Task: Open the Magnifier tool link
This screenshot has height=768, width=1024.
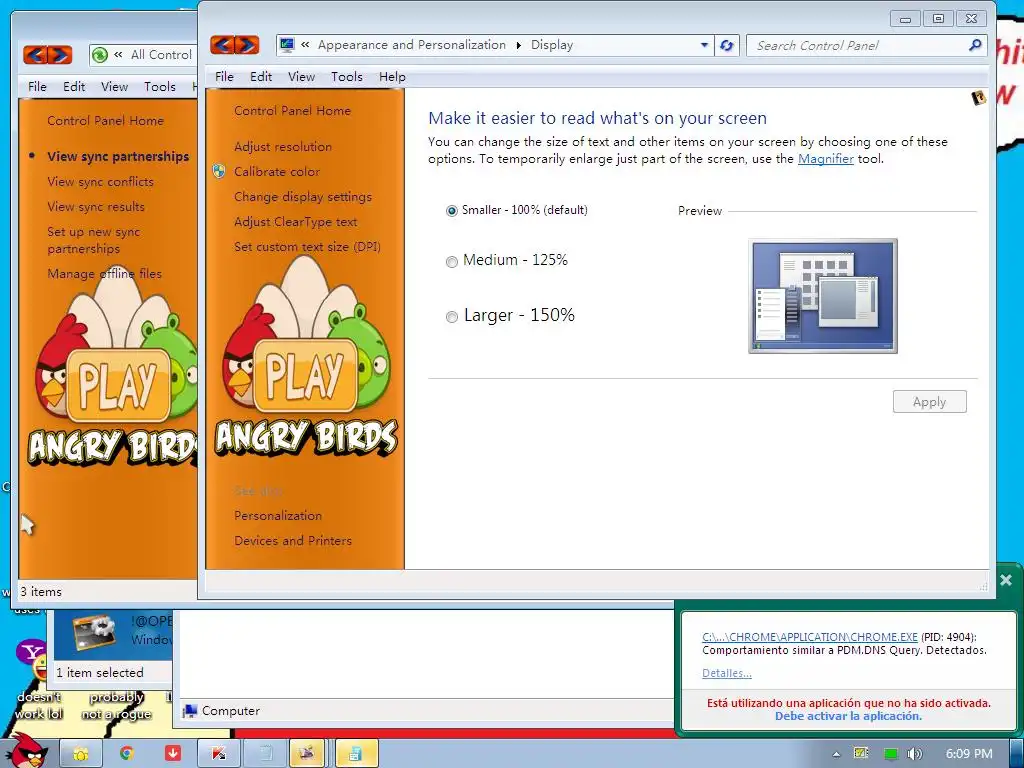Action: pos(825,159)
